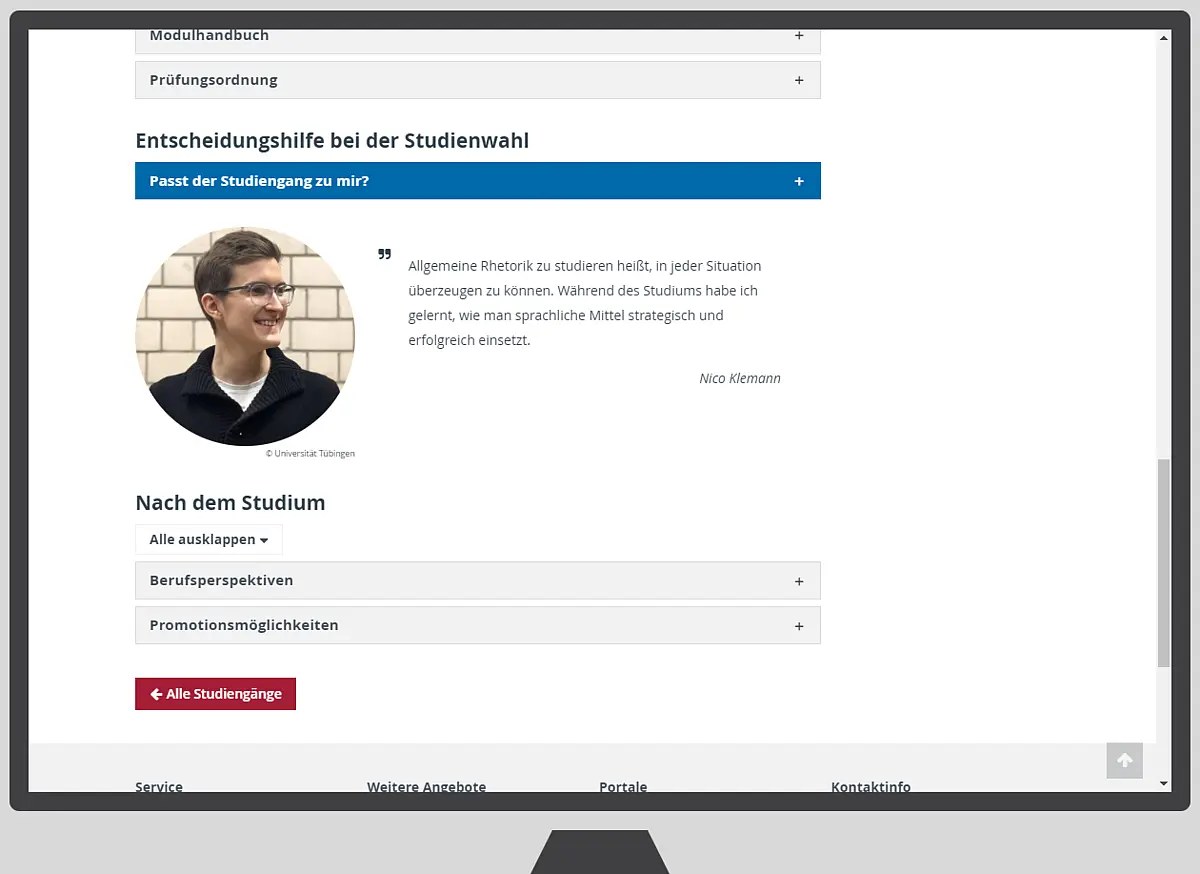Go back via 'Alle Studiengänge' button
This screenshot has height=874, width=1200.
point(215,694)
